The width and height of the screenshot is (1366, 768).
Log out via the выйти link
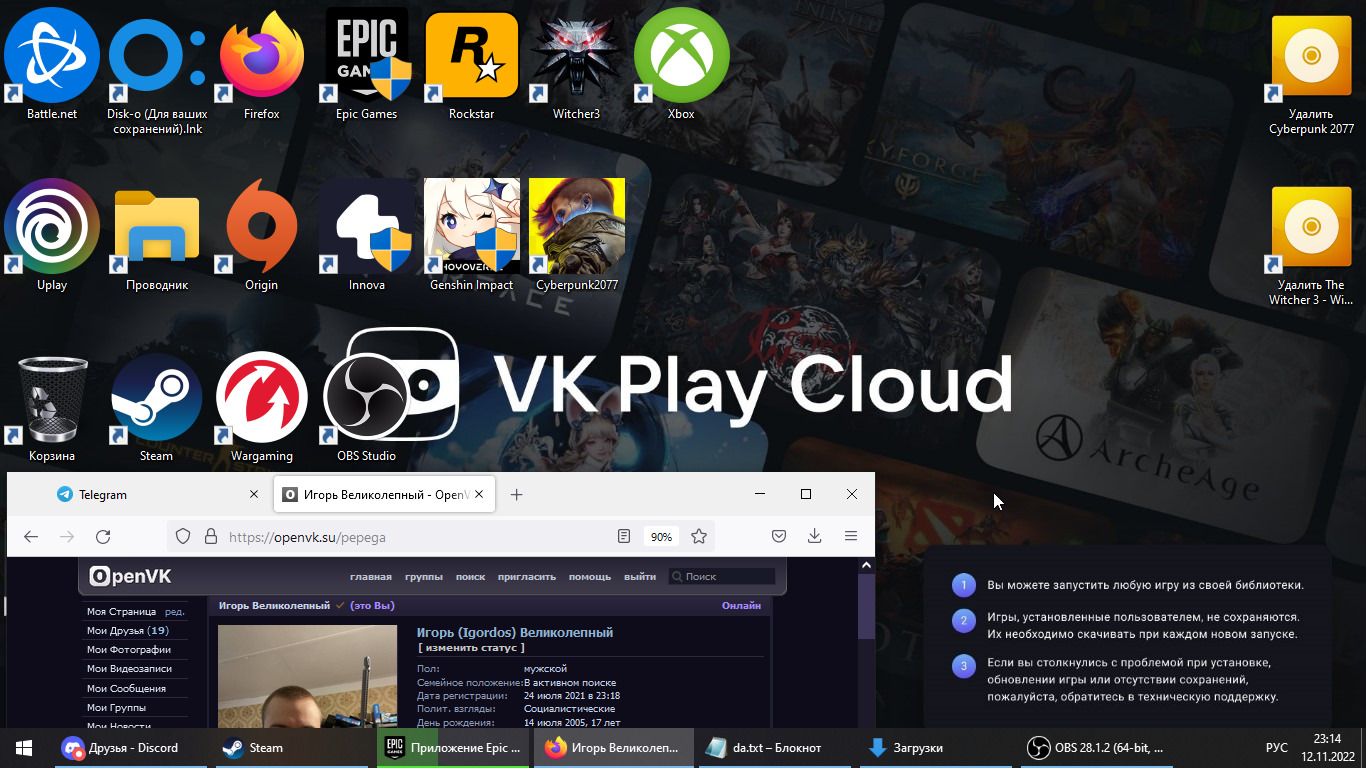click(x=640, y=577)
